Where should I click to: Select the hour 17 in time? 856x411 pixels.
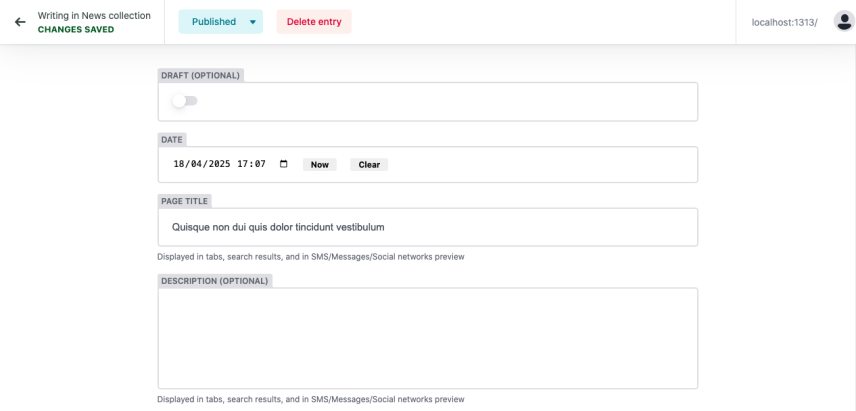242,164
